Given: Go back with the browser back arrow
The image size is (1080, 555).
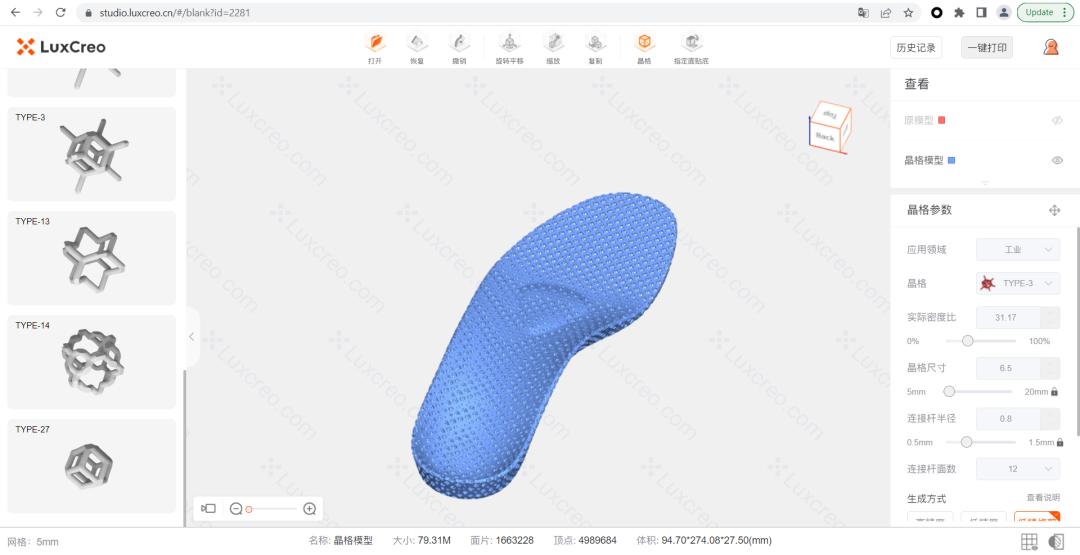Looking at the screenshot, I should [x=15, y=12].
